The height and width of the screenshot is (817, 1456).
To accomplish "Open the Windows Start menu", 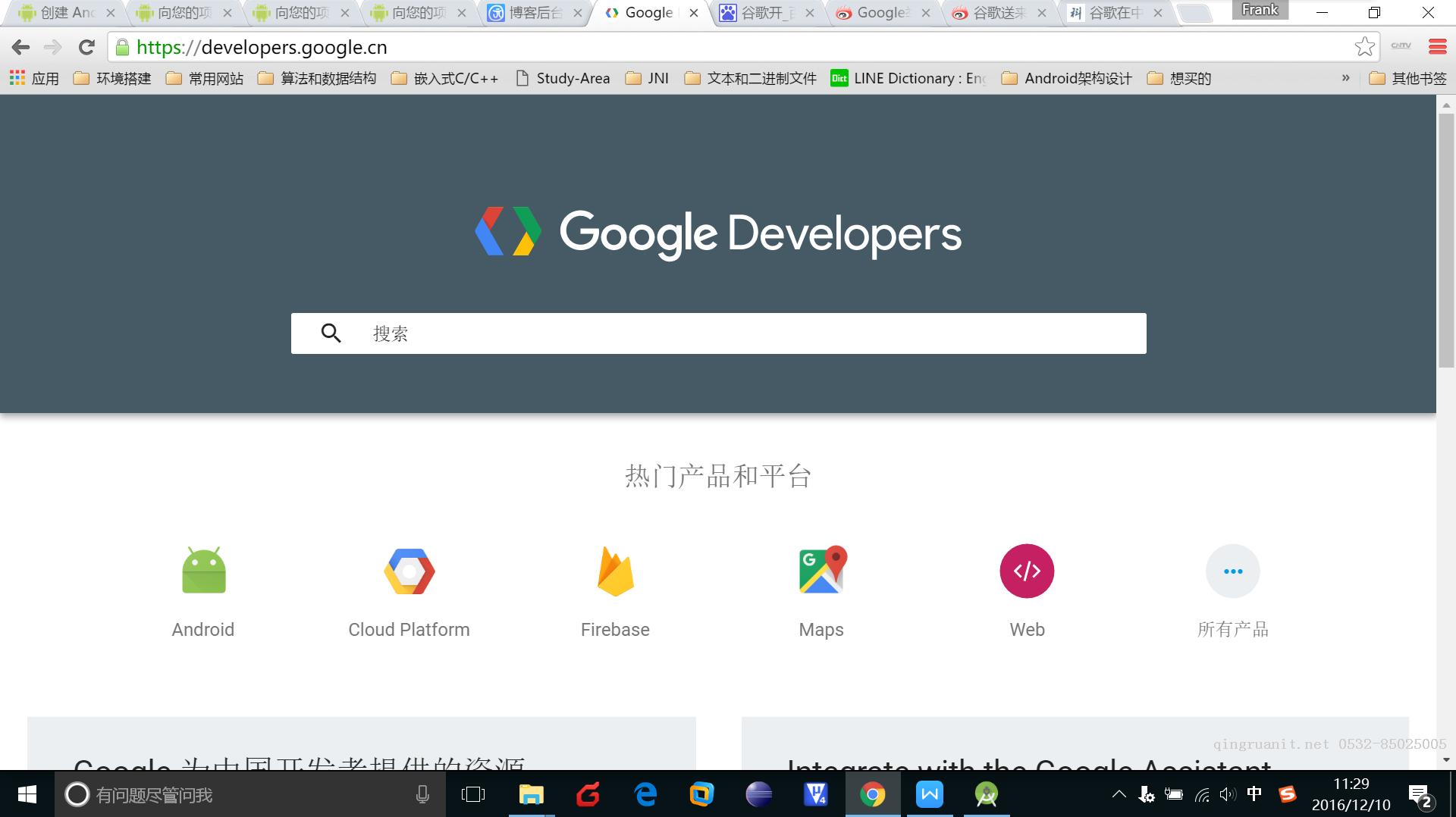I will pyautogui.click(x=27, y=794).
